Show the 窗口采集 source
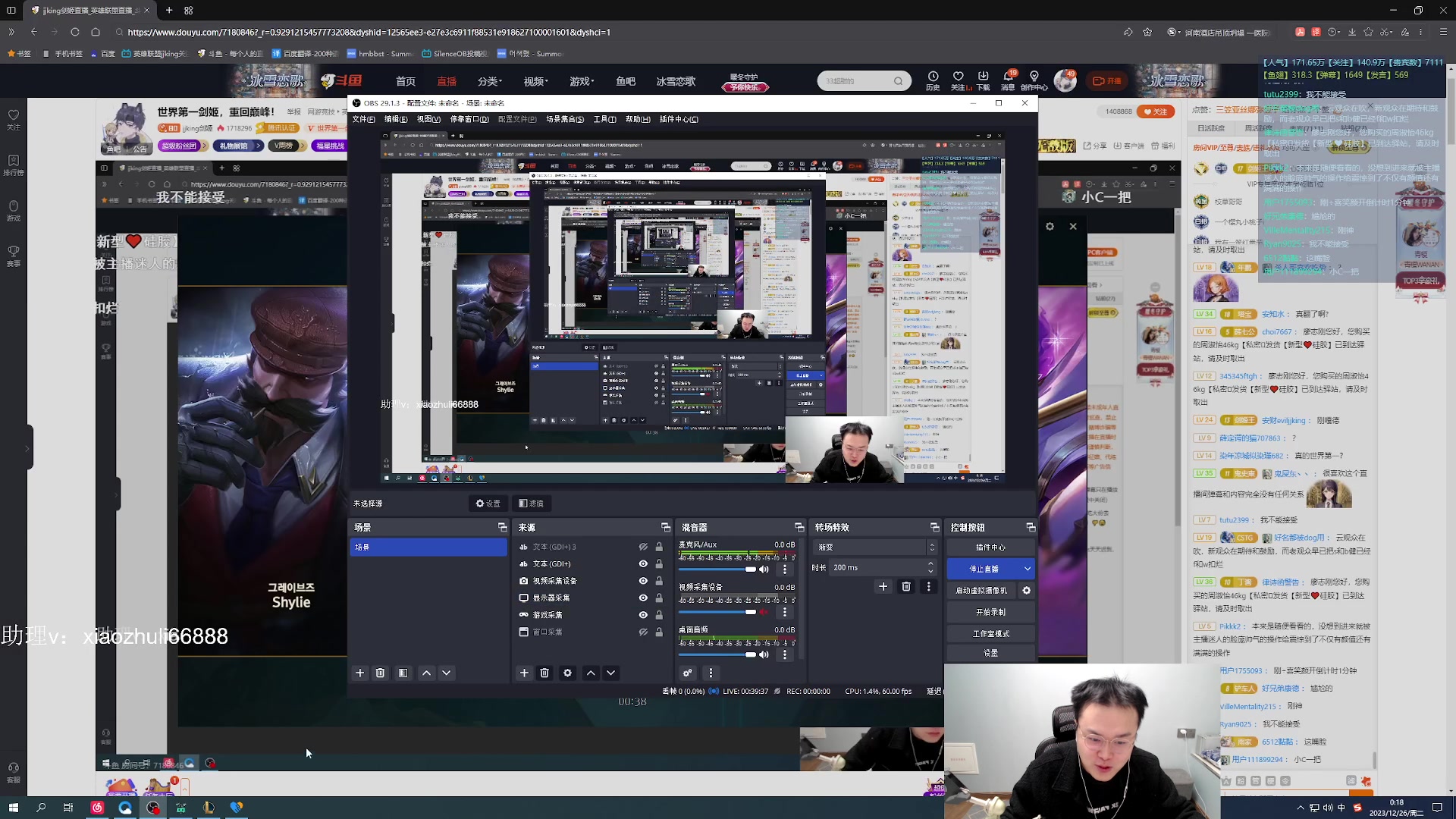This screenshot has width=1456, height=819. pyautogui.click(x=643, y=632)
